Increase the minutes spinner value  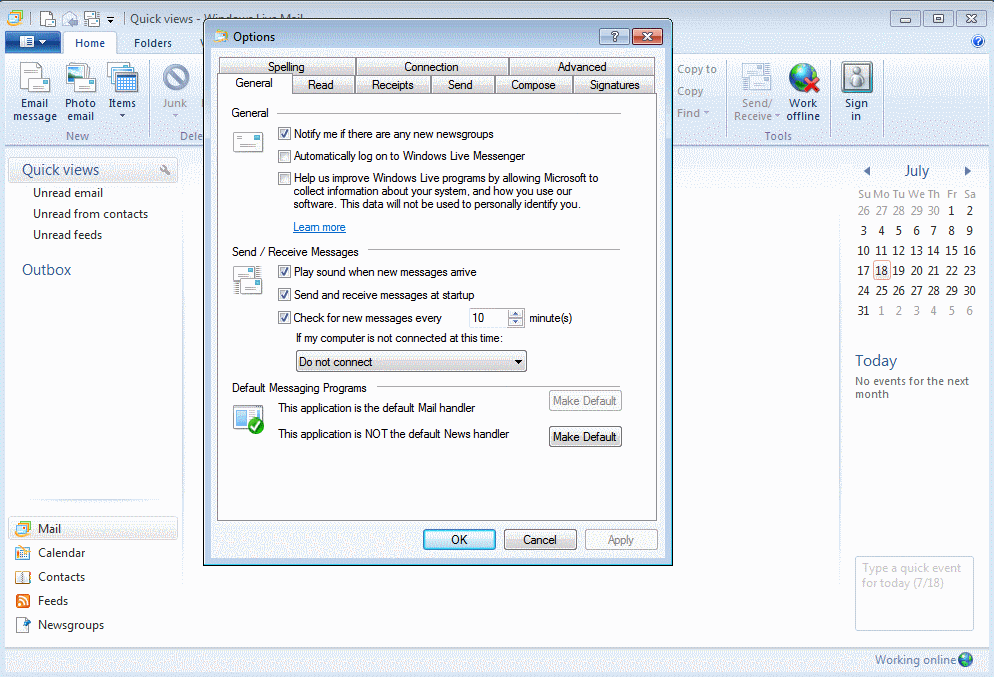[516, 313]
